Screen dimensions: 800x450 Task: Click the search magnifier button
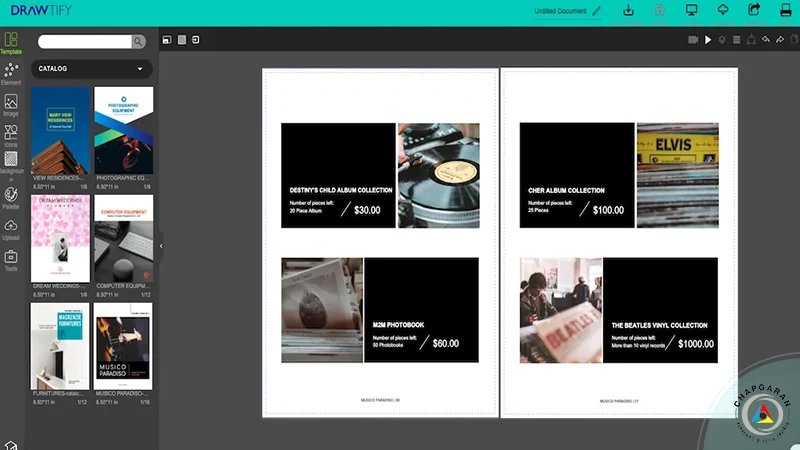click(x=138, y=41)
